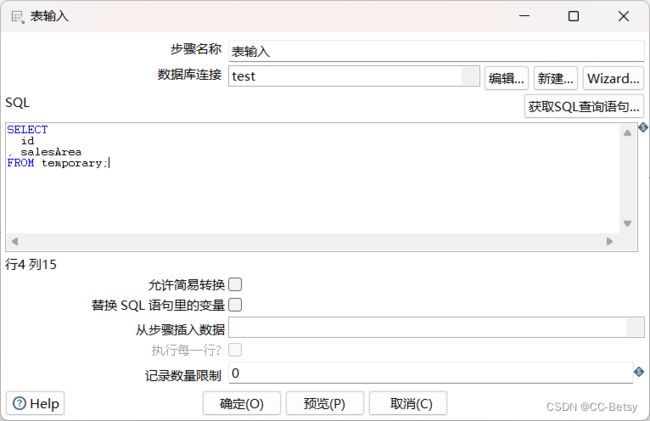Click the salesArea column name in SQL
This screenshot has height=421, width=650.
click(51, 152)
